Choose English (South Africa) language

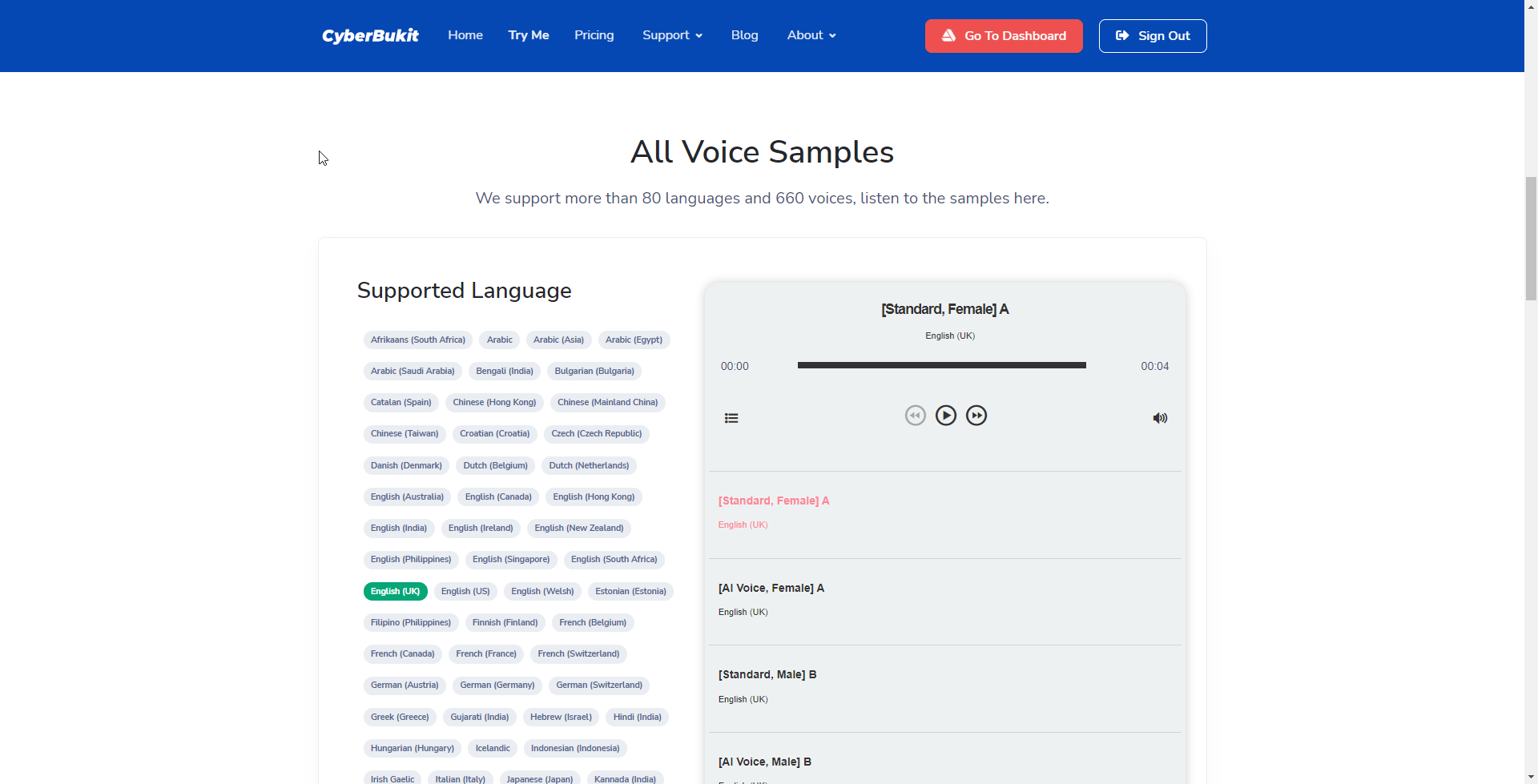pos(614,559)
